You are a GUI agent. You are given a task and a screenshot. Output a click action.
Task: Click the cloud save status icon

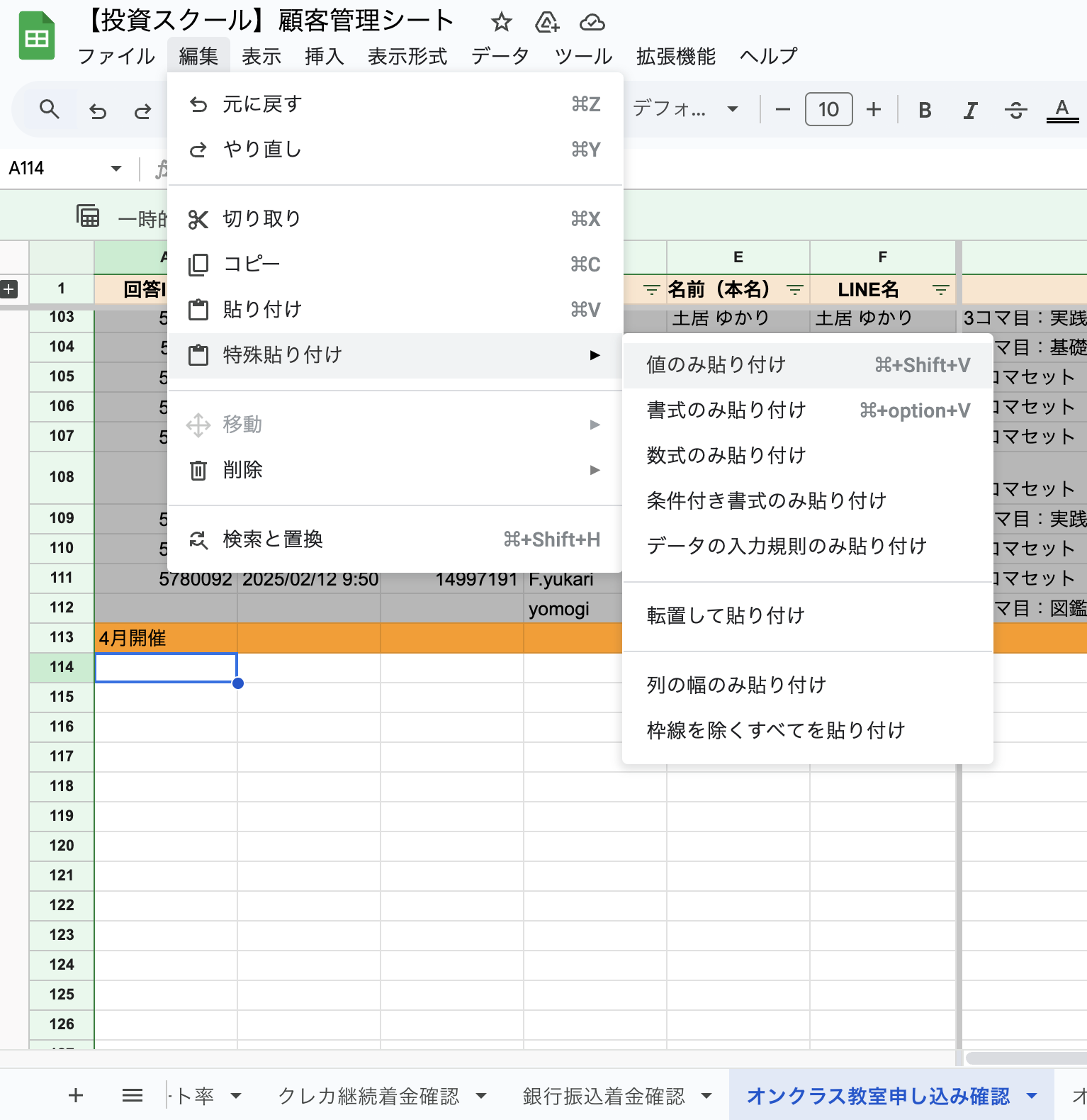592,23
